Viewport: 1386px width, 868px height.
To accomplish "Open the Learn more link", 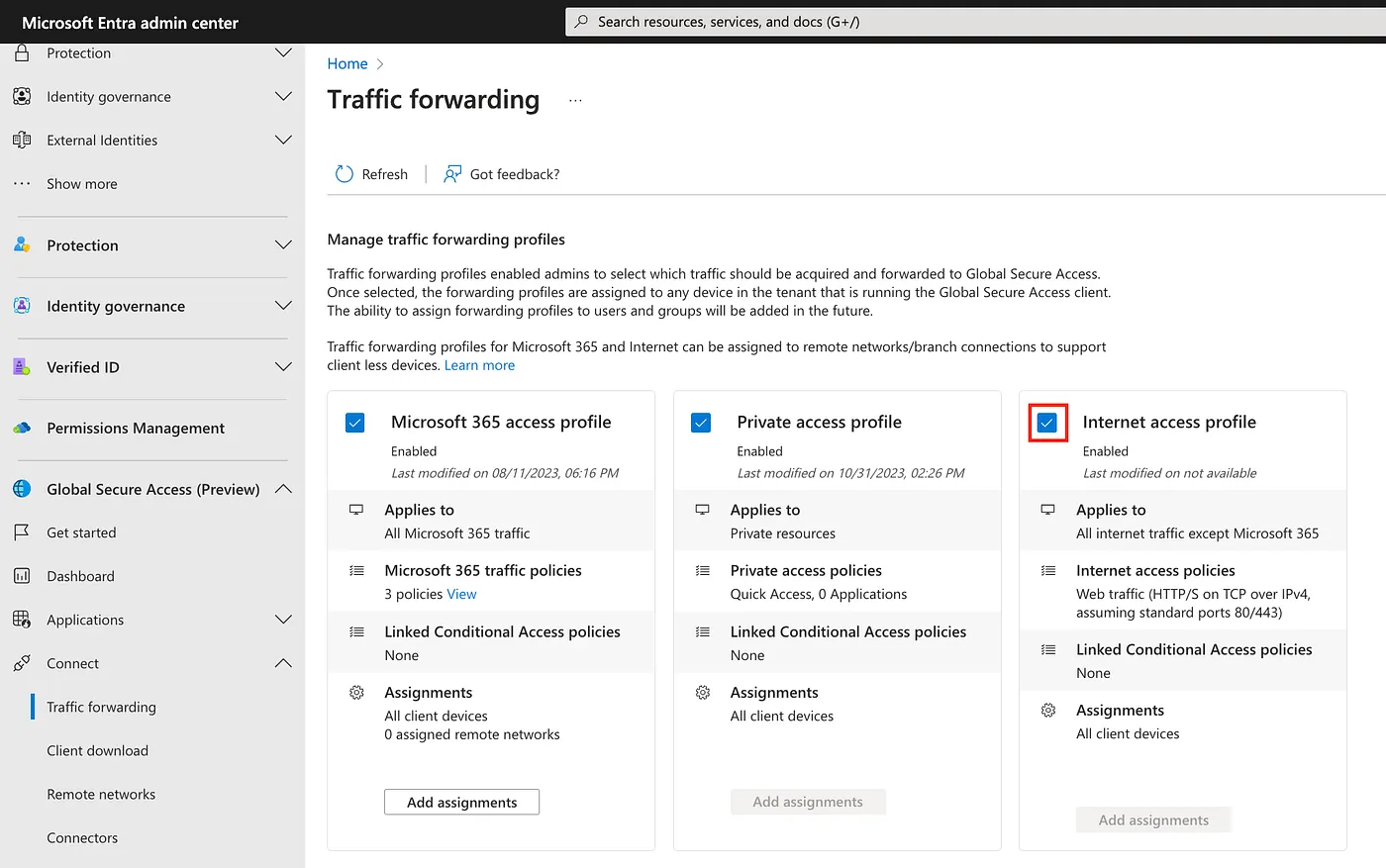I will 479,365.
